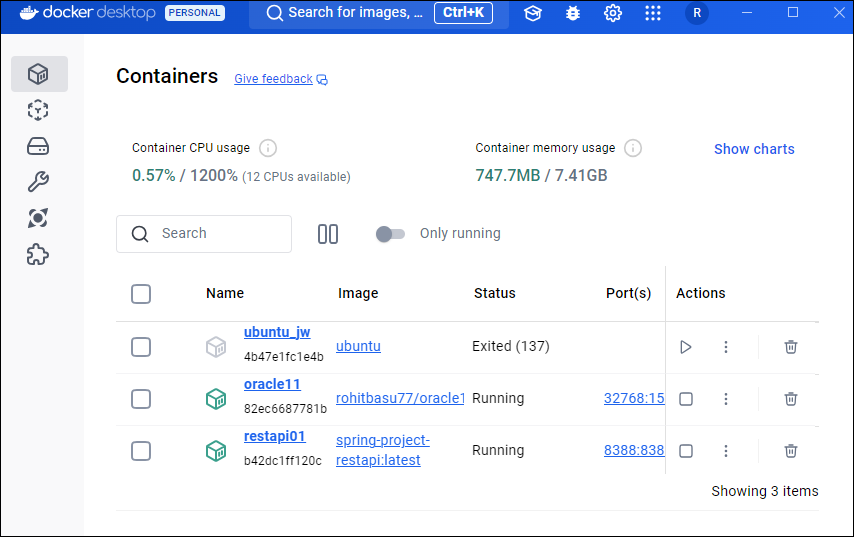Click container ID b42dc1ff120c
This screenshot has width=854, height=537.
click(283, 461)
